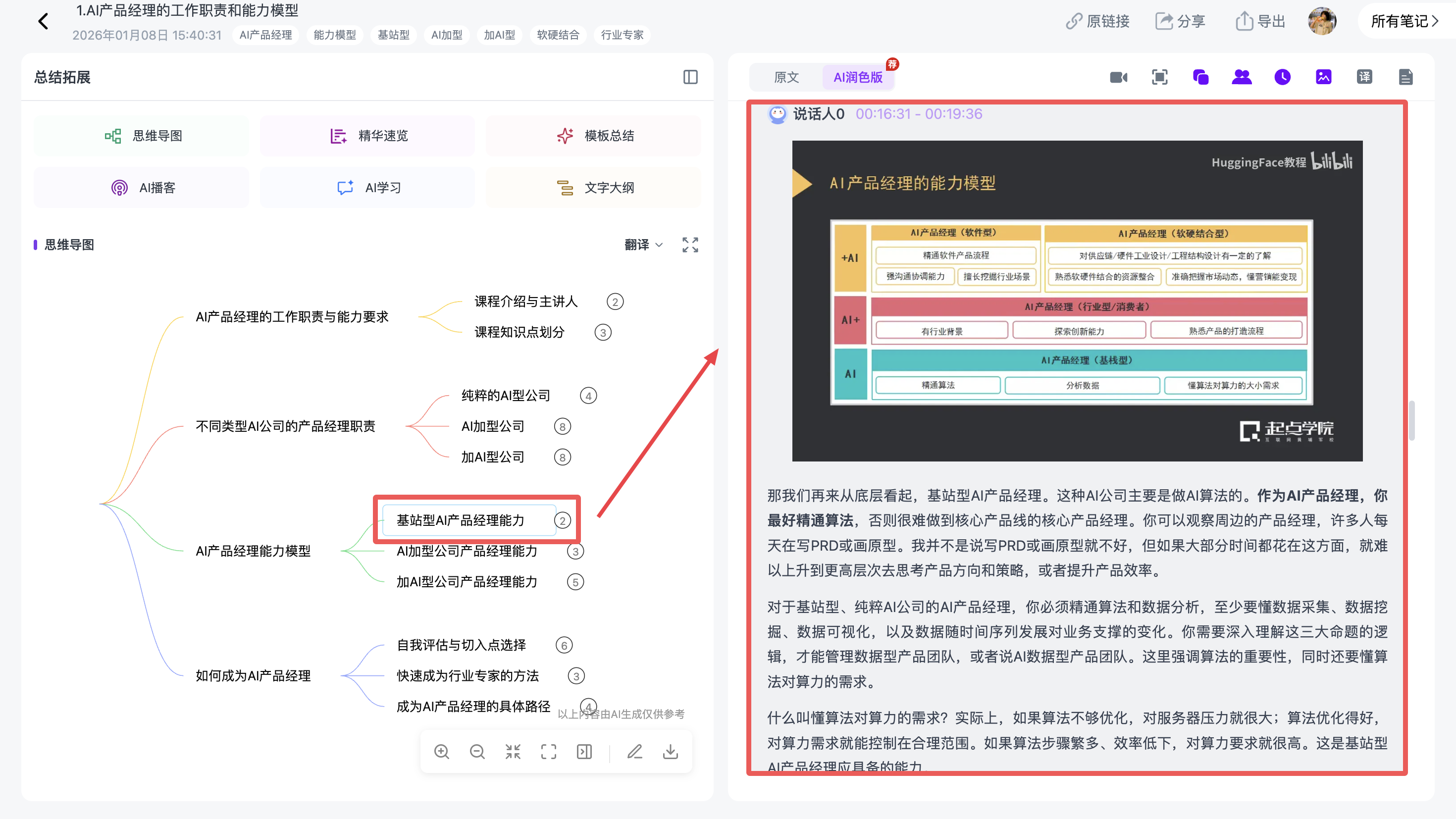1456x819 pixels.
Task: Click the back arrow icon
Action: click(x=43, y=21)
